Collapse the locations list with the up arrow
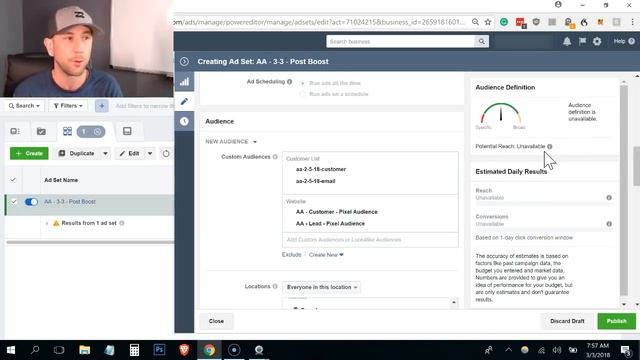Screen dimensions: 640x360 pos(453,302)
